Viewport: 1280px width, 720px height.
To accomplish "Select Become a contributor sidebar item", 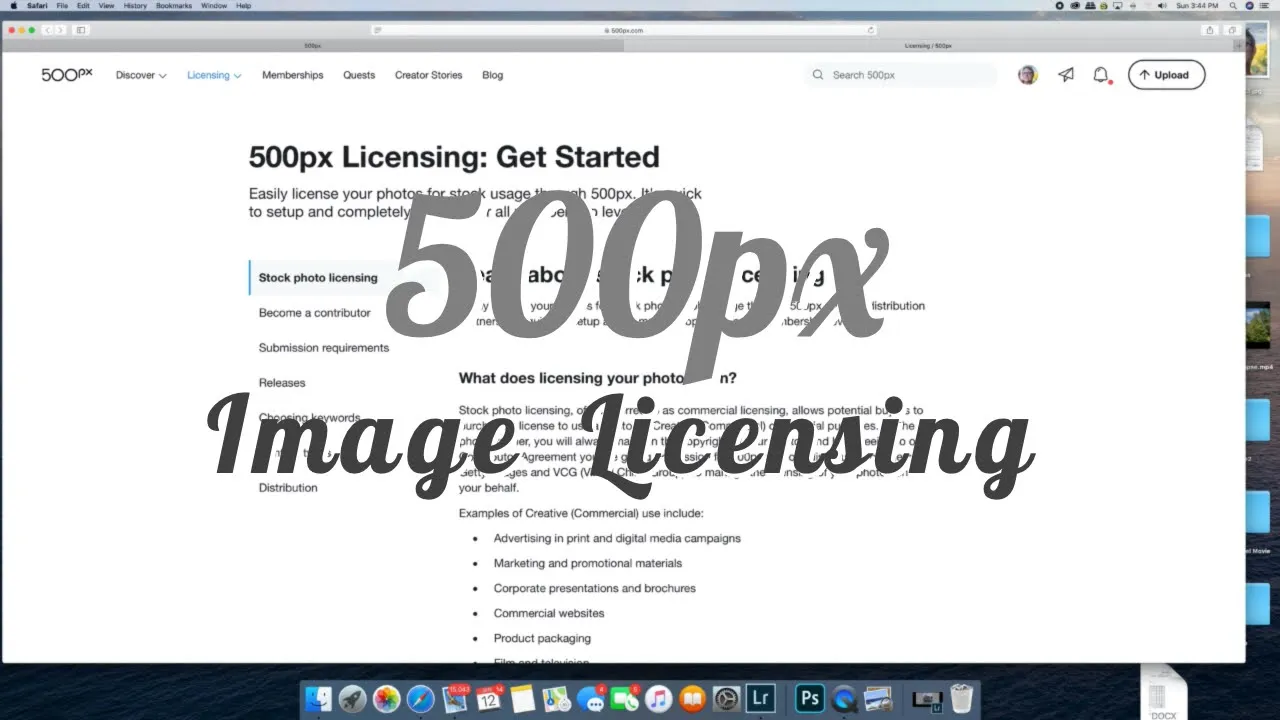I will [x=314, y=313].
